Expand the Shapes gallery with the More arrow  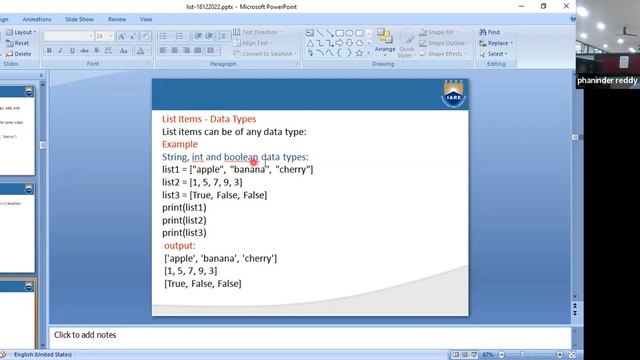click(x=369, y=53)
